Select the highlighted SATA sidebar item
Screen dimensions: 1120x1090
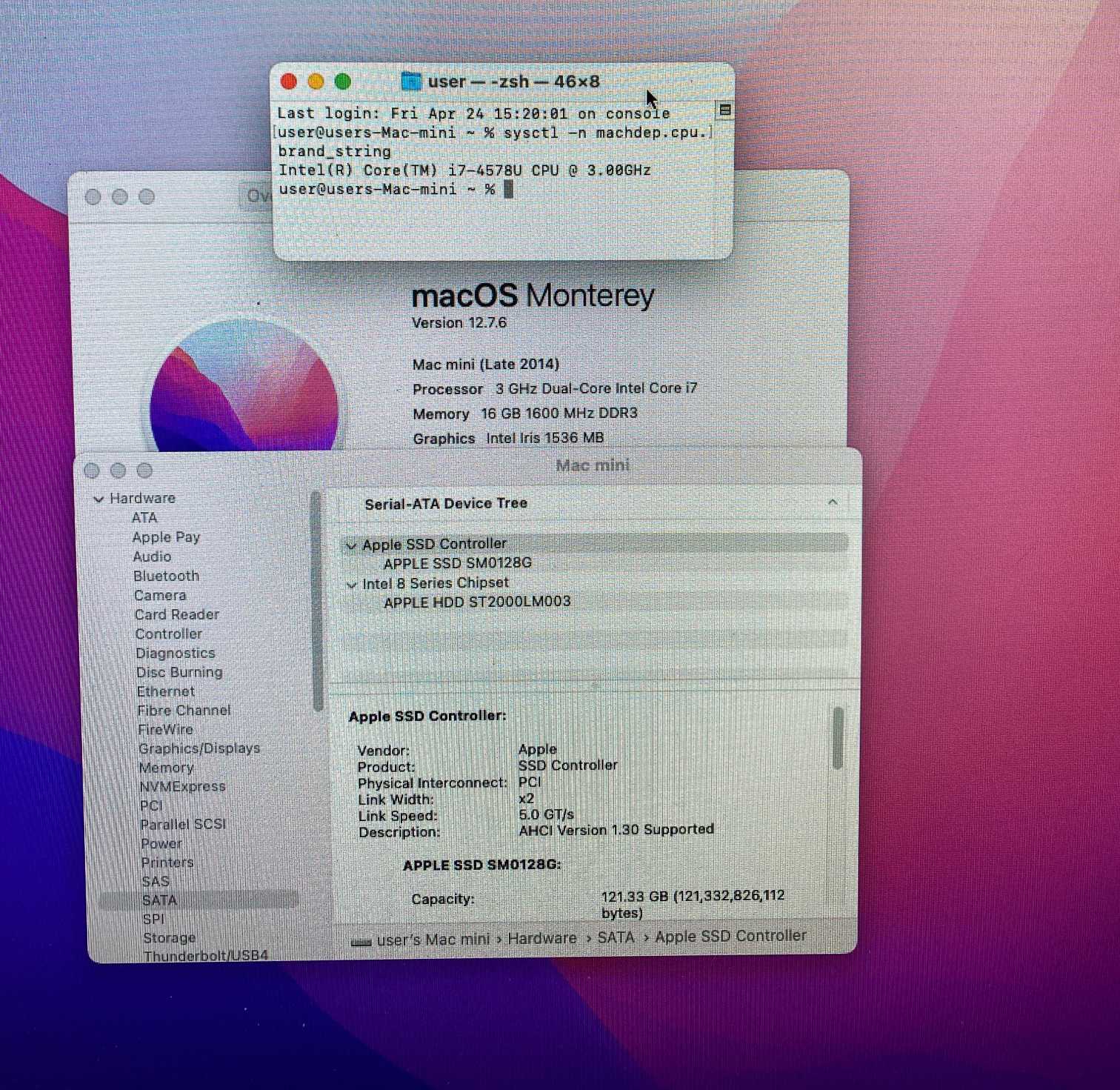tap(199, 900)
